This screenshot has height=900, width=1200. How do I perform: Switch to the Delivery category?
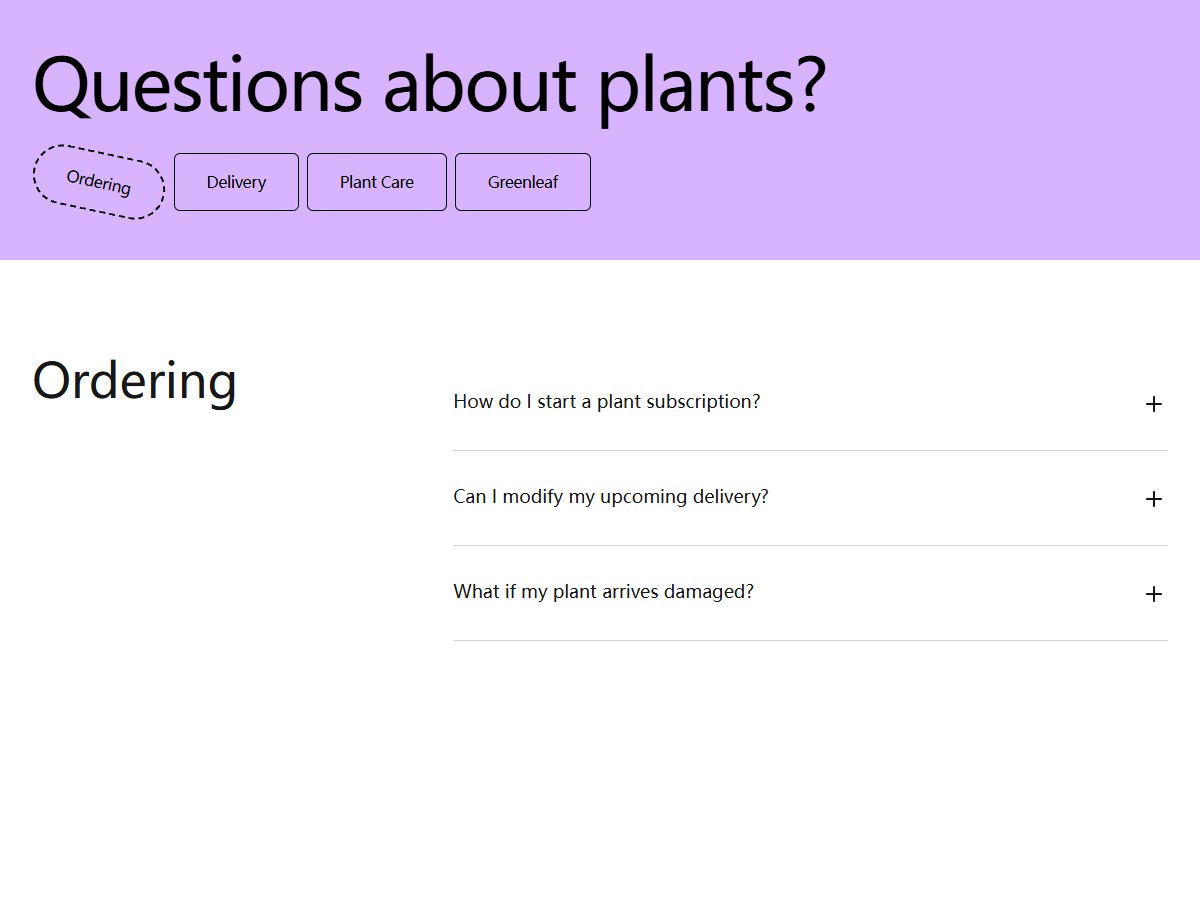pos(236,182)
